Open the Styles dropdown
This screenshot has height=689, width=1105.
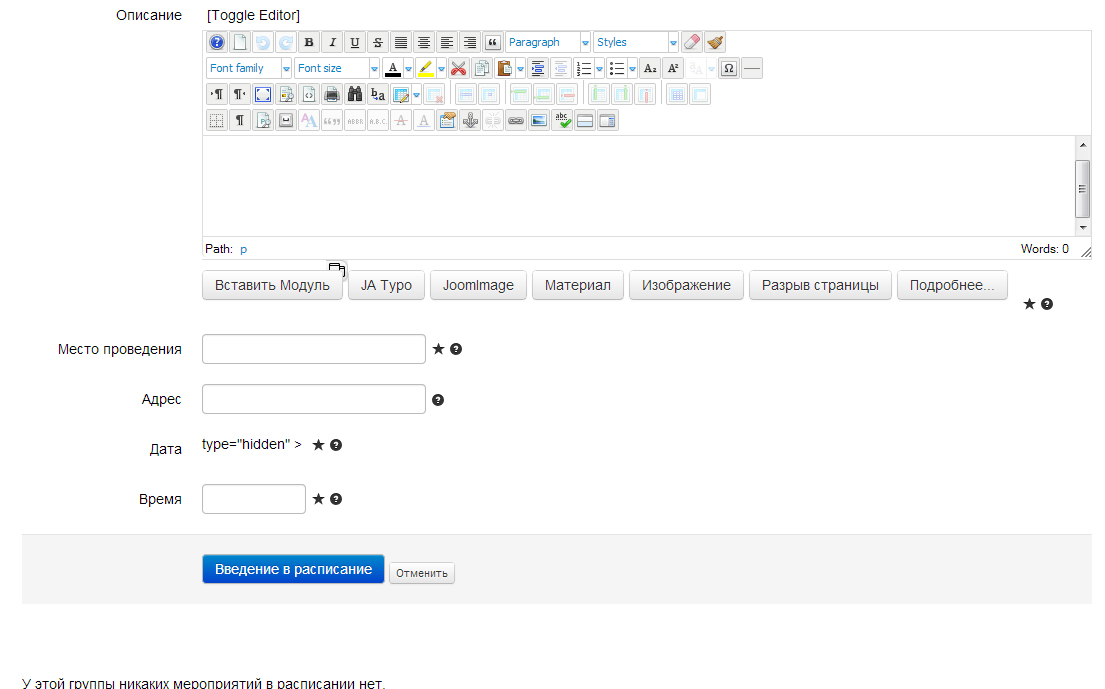(636, 42)
